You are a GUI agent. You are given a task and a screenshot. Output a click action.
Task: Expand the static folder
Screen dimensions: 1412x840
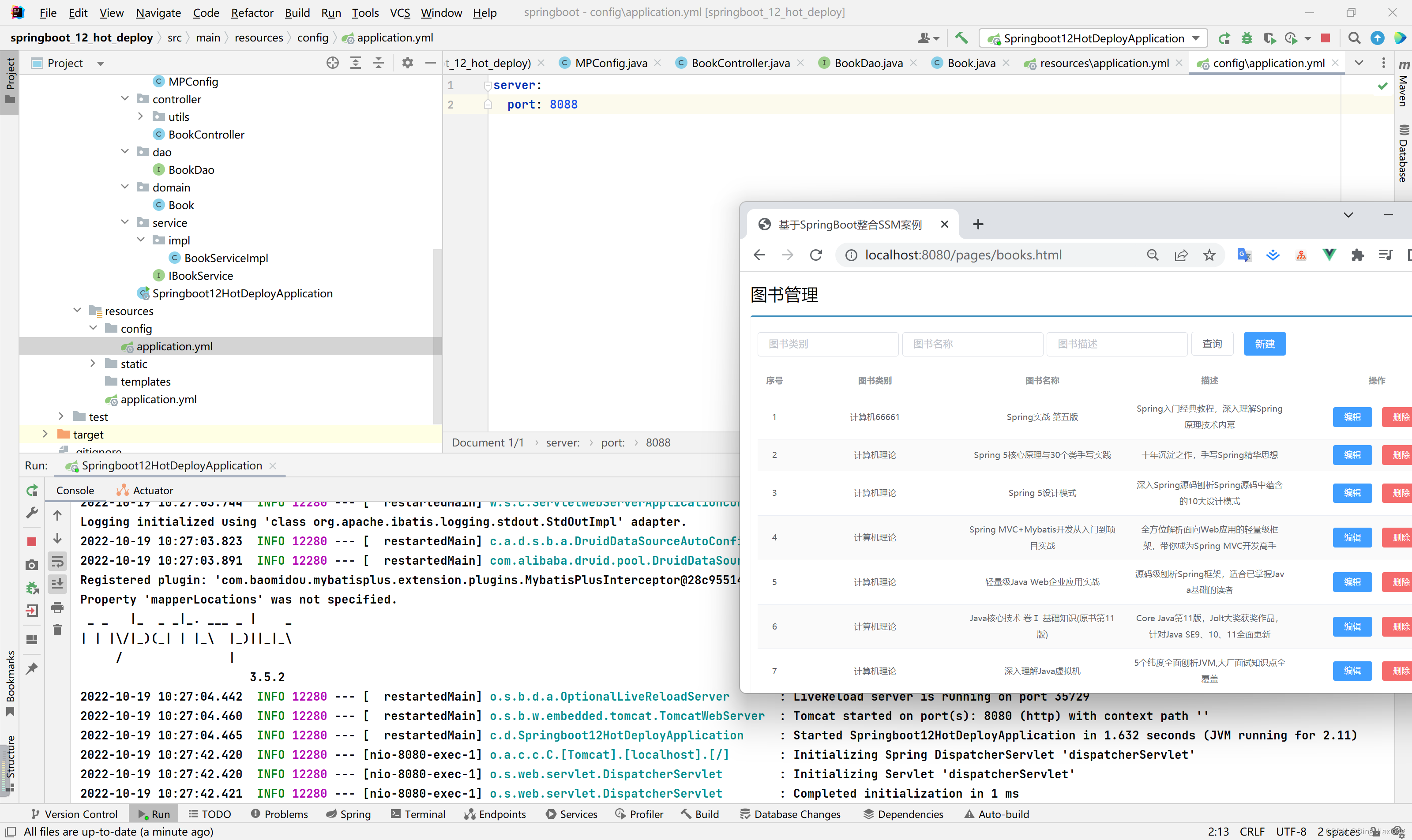94,364
